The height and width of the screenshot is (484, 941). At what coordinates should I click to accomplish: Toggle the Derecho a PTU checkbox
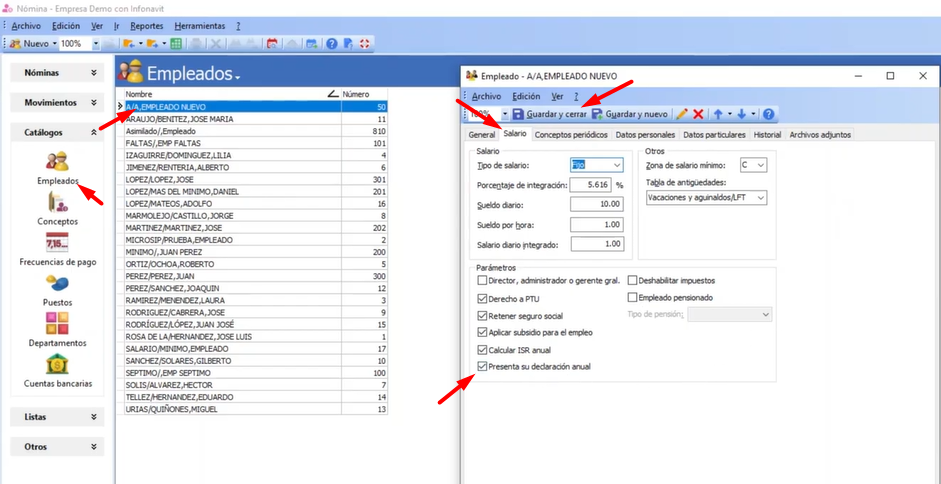click(x=483, y=298)
